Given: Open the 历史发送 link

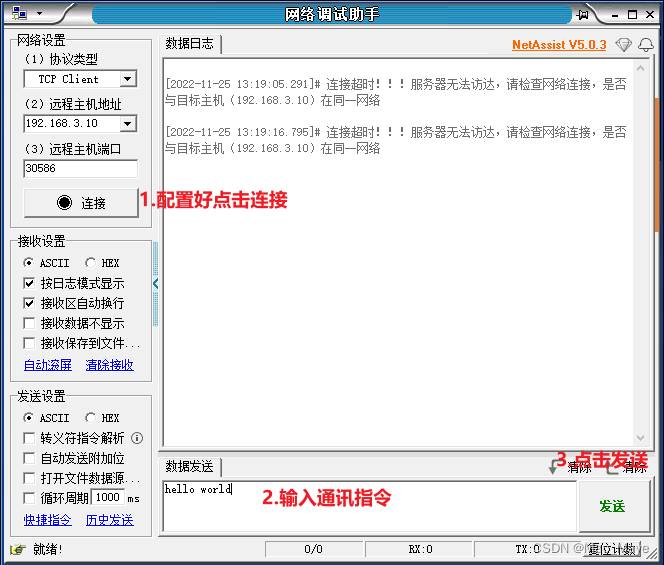Looking at the screenshot, I should pyautogui.click(x=110, y=520).
